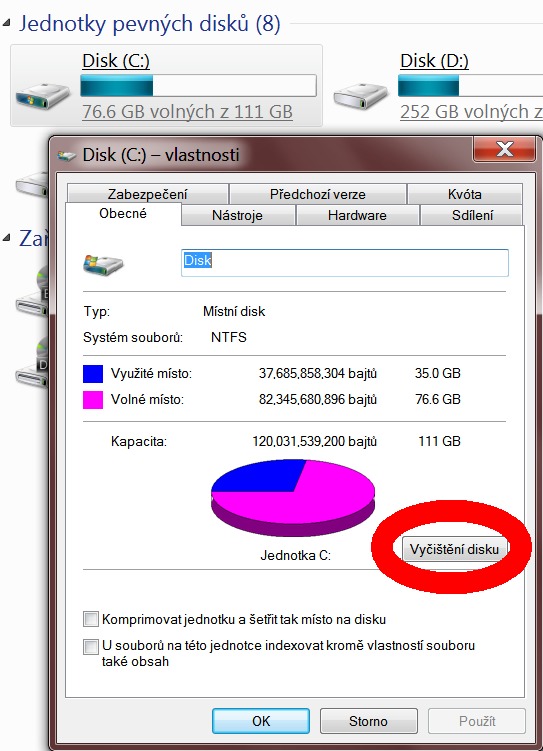Confirm with the OK button
This screenshot has height=751, width=543.
(261, 721)
